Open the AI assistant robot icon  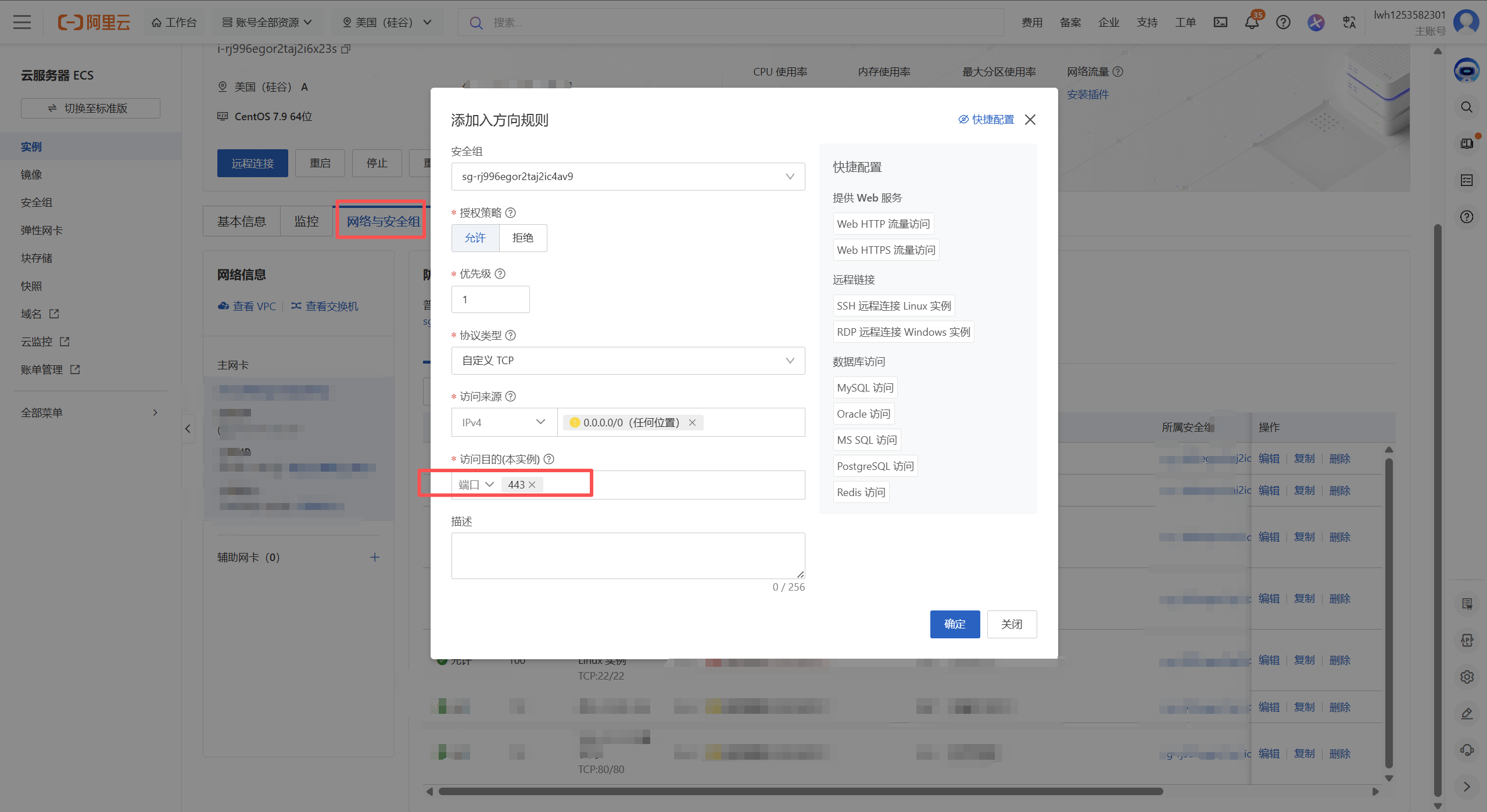point(1466,71)
